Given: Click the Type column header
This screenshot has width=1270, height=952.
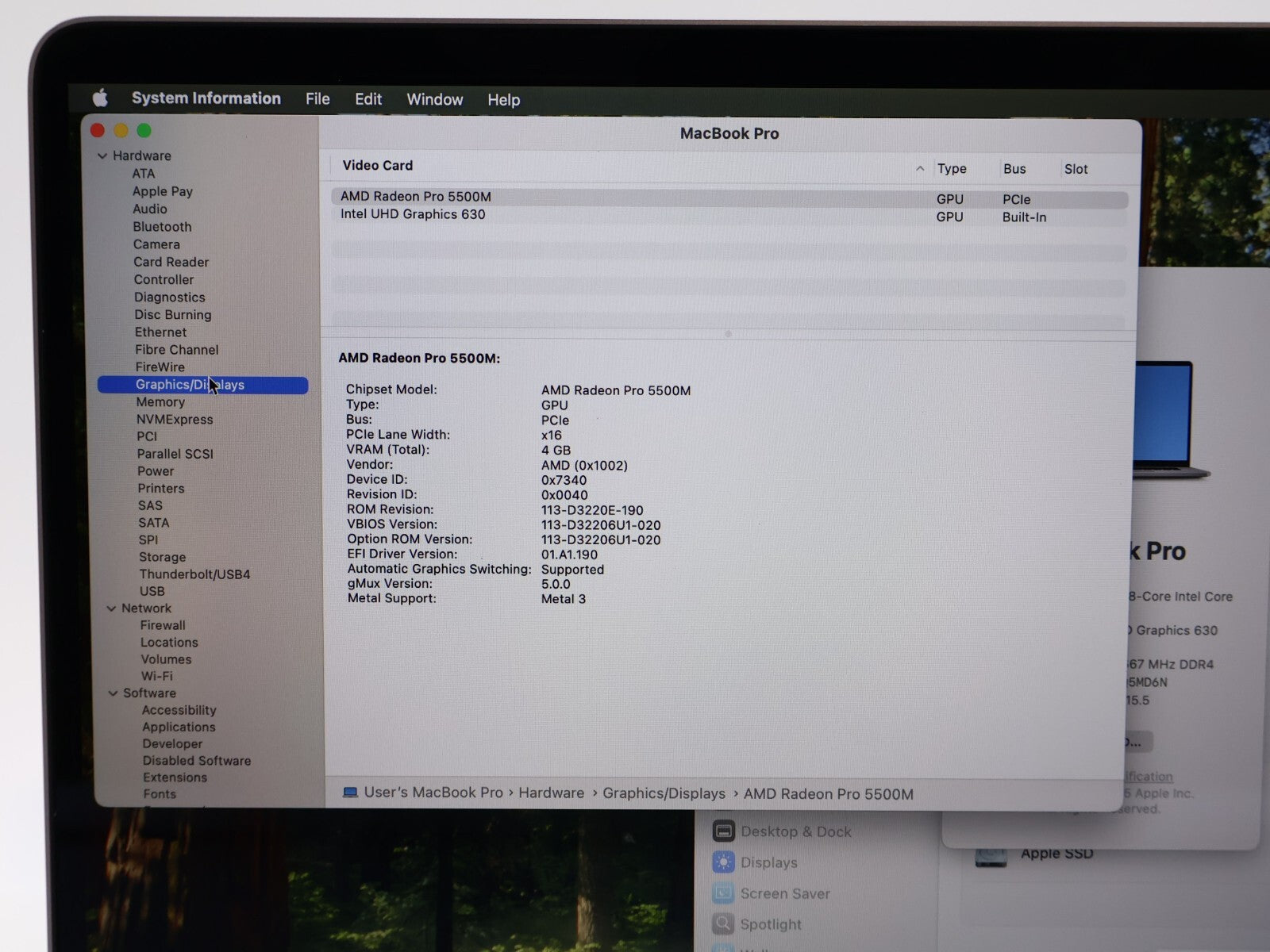Looking at the screenshot, I should point(952,169).
